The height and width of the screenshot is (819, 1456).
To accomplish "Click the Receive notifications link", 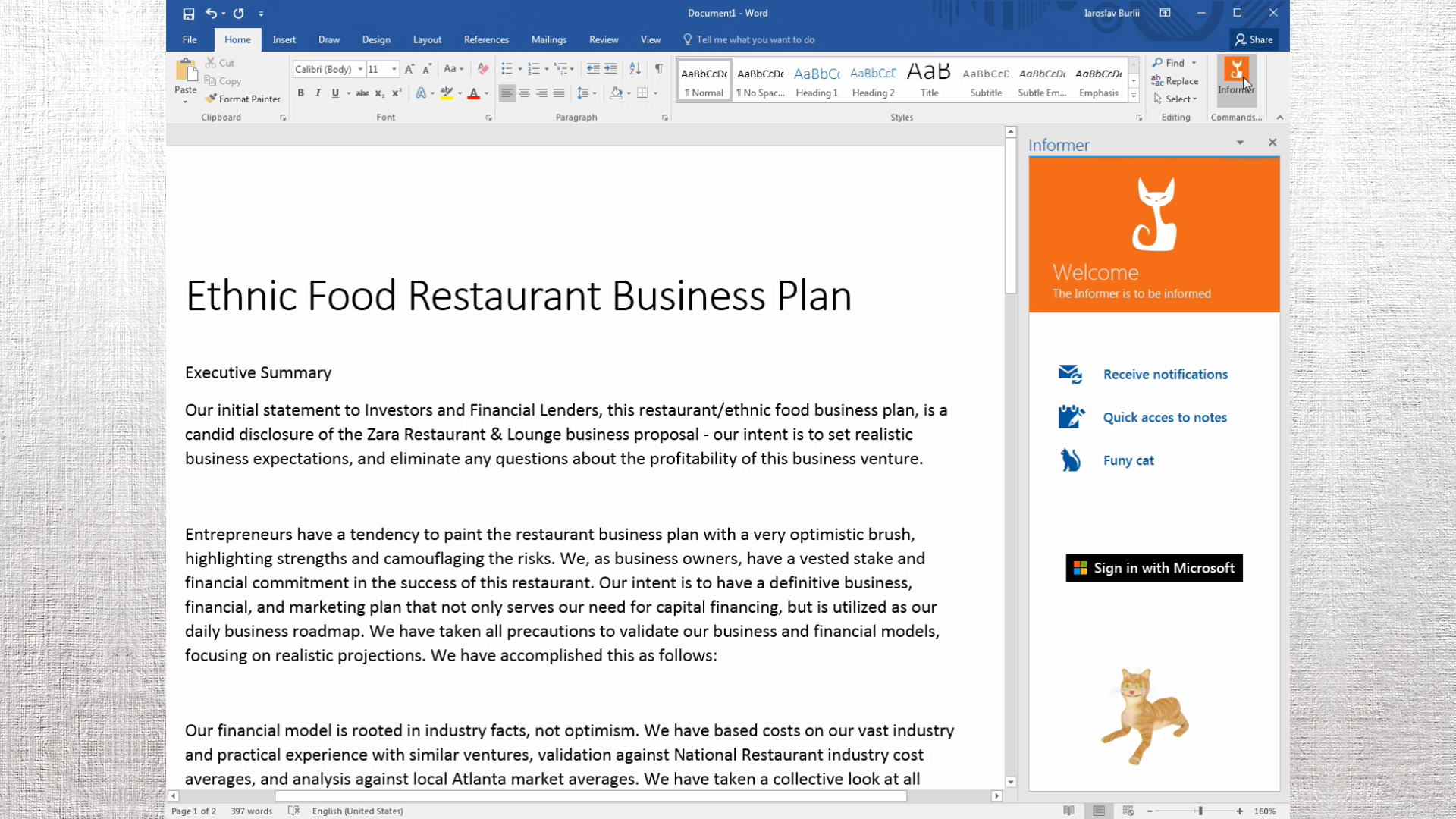I will pos(1165,375).
